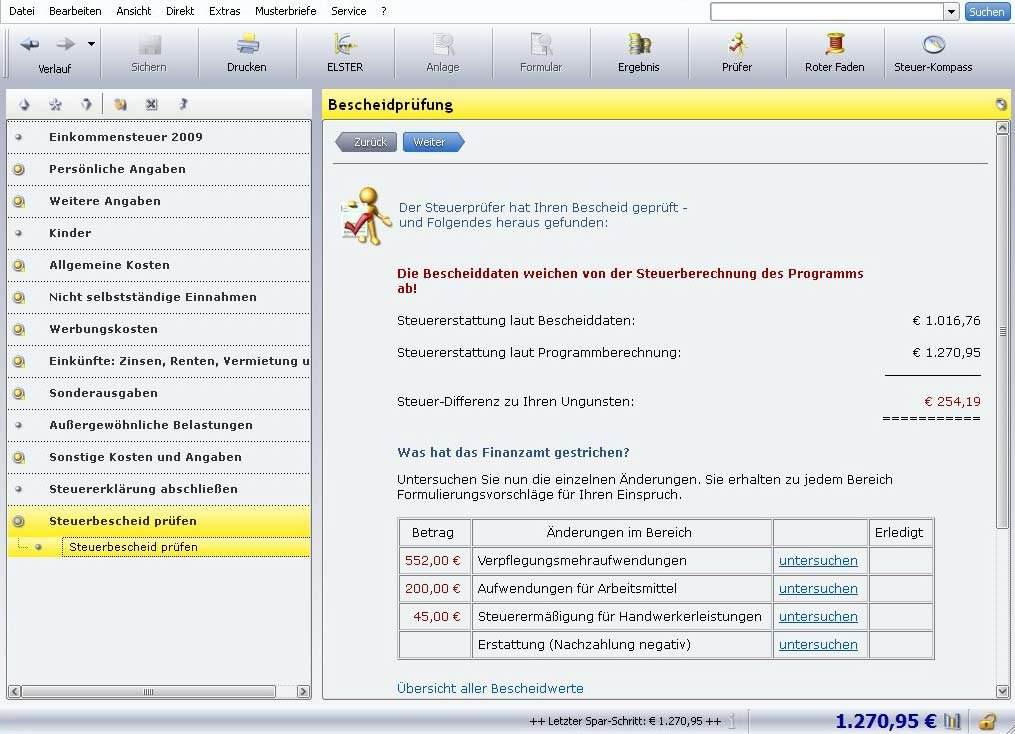1015x734 pixels.
Task: Click the back arrow in Verlauf
Action: tap(30, 44)
